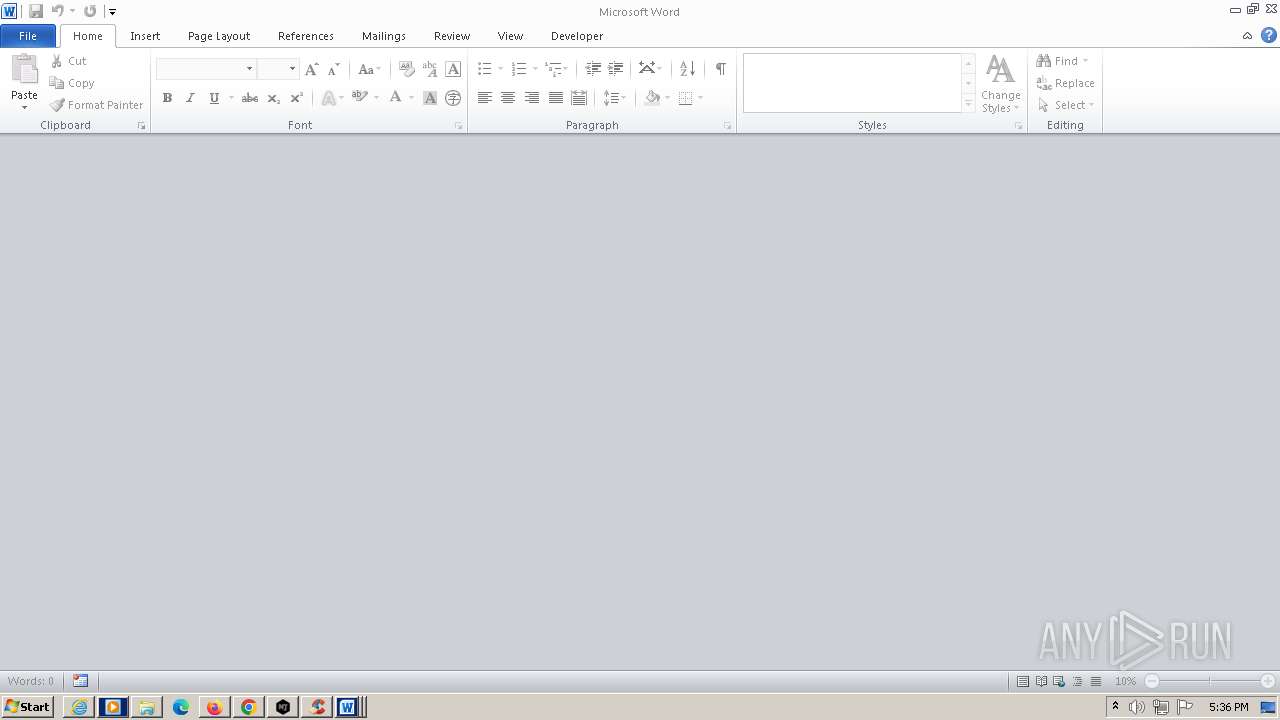The width and height of the screenshot is (1280, 720).
Task: Open the Borders dropdown arrow
Action: pyautogui.click(x=700, y=98)
